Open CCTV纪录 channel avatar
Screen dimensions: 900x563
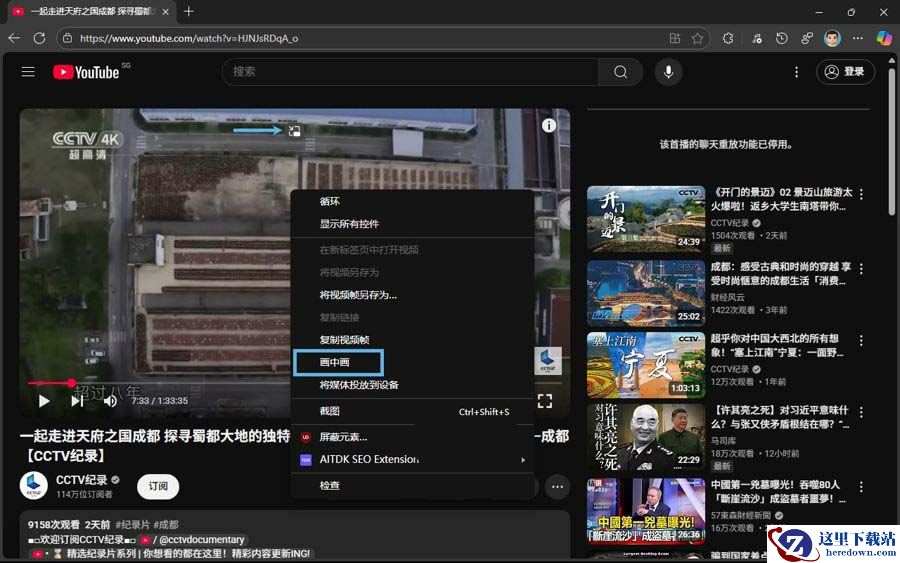pyautogui.click(x=34, y=486)
